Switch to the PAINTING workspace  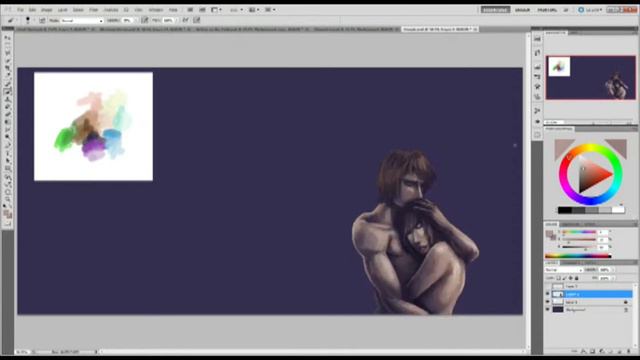(x=547, y=10)
